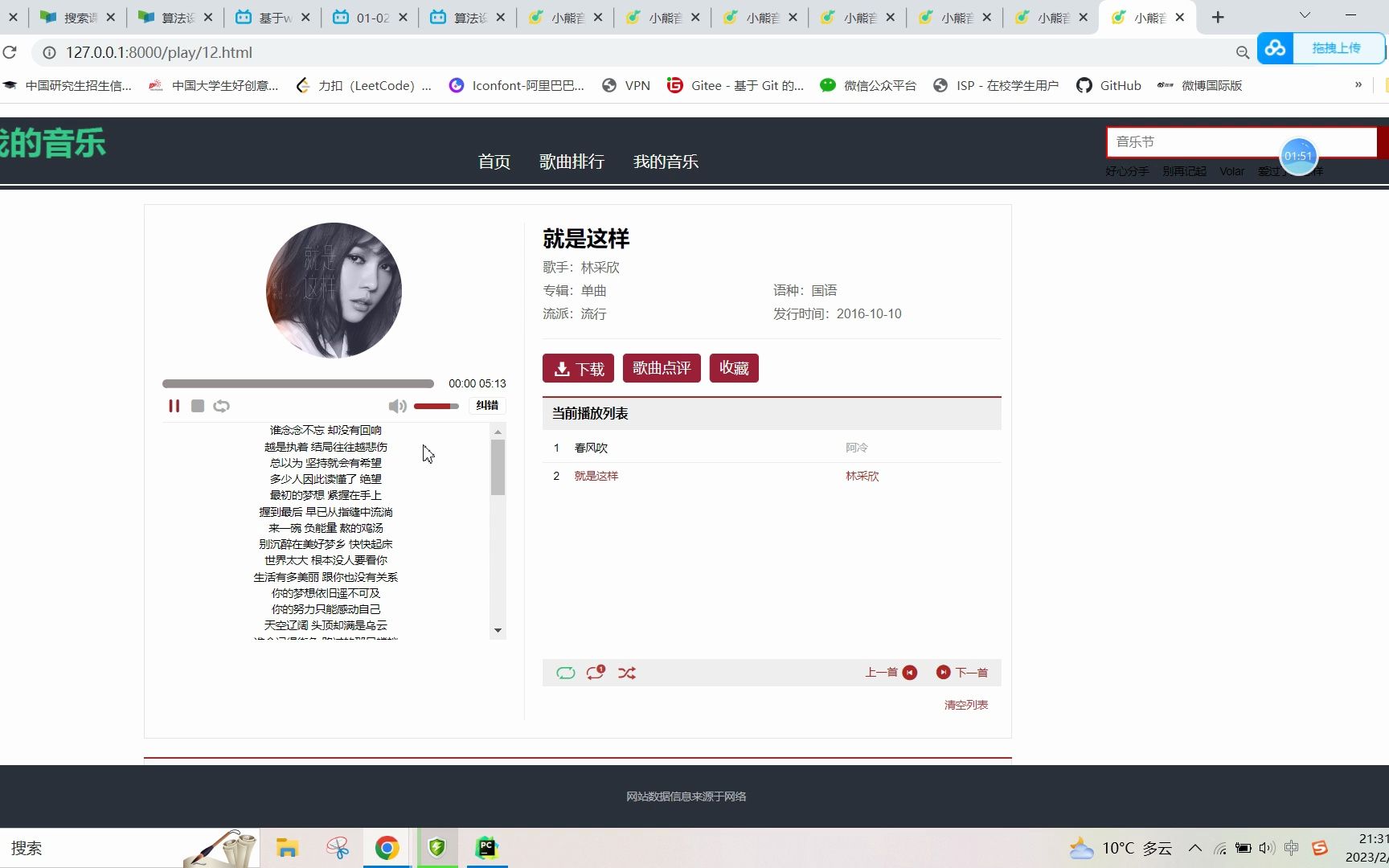1389x868 pixels.
Task: Toggle 纠错 lyric correction mode
Action: pos(486,406)
